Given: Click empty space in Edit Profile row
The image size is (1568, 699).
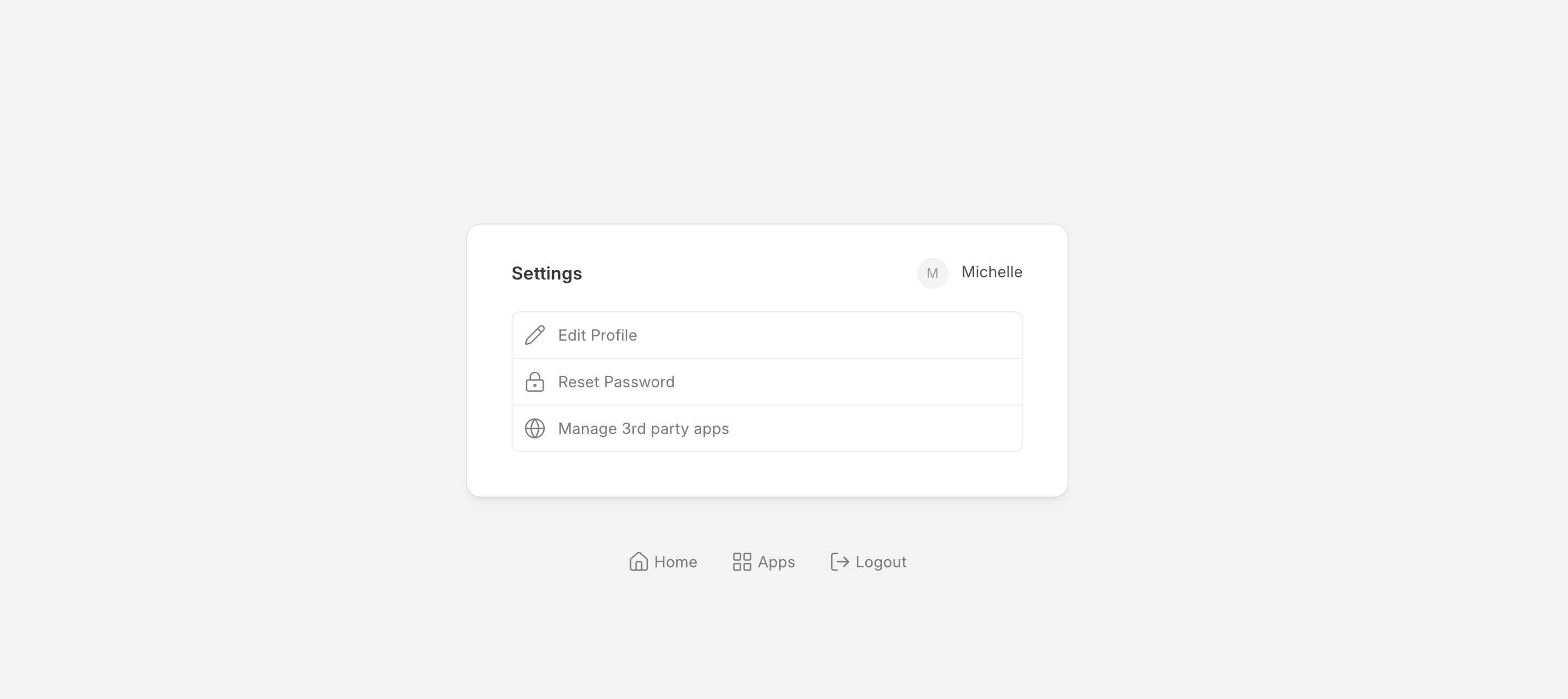Looking at the screenshot, I should click(x=852, y=335).
